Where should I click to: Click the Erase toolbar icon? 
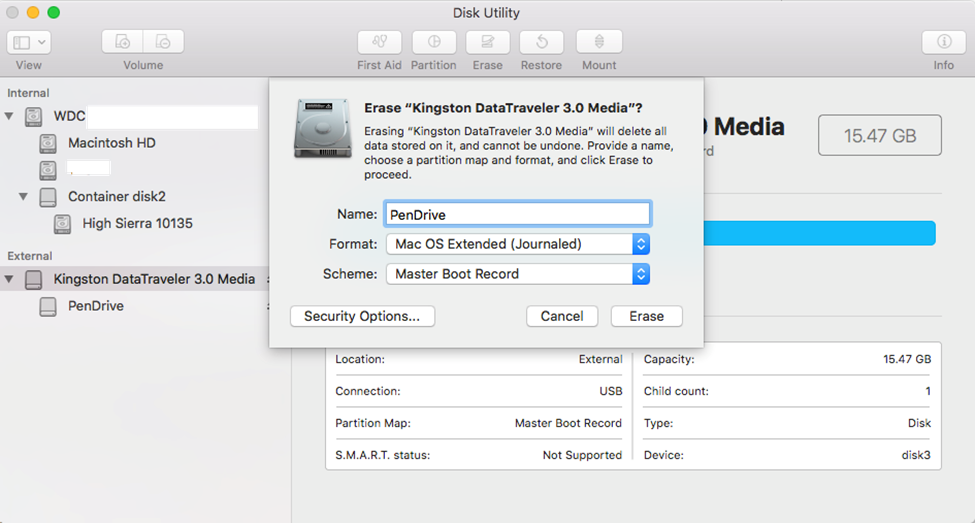[488, 42]
